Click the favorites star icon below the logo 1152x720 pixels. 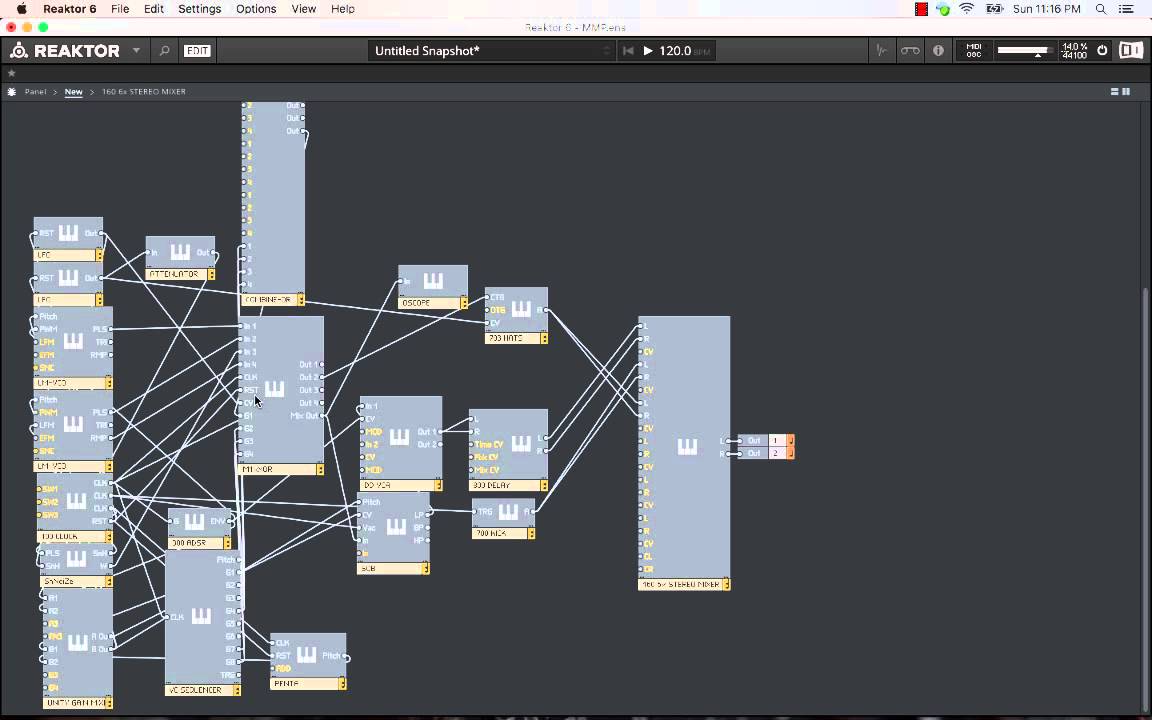(x=11, y=73)
